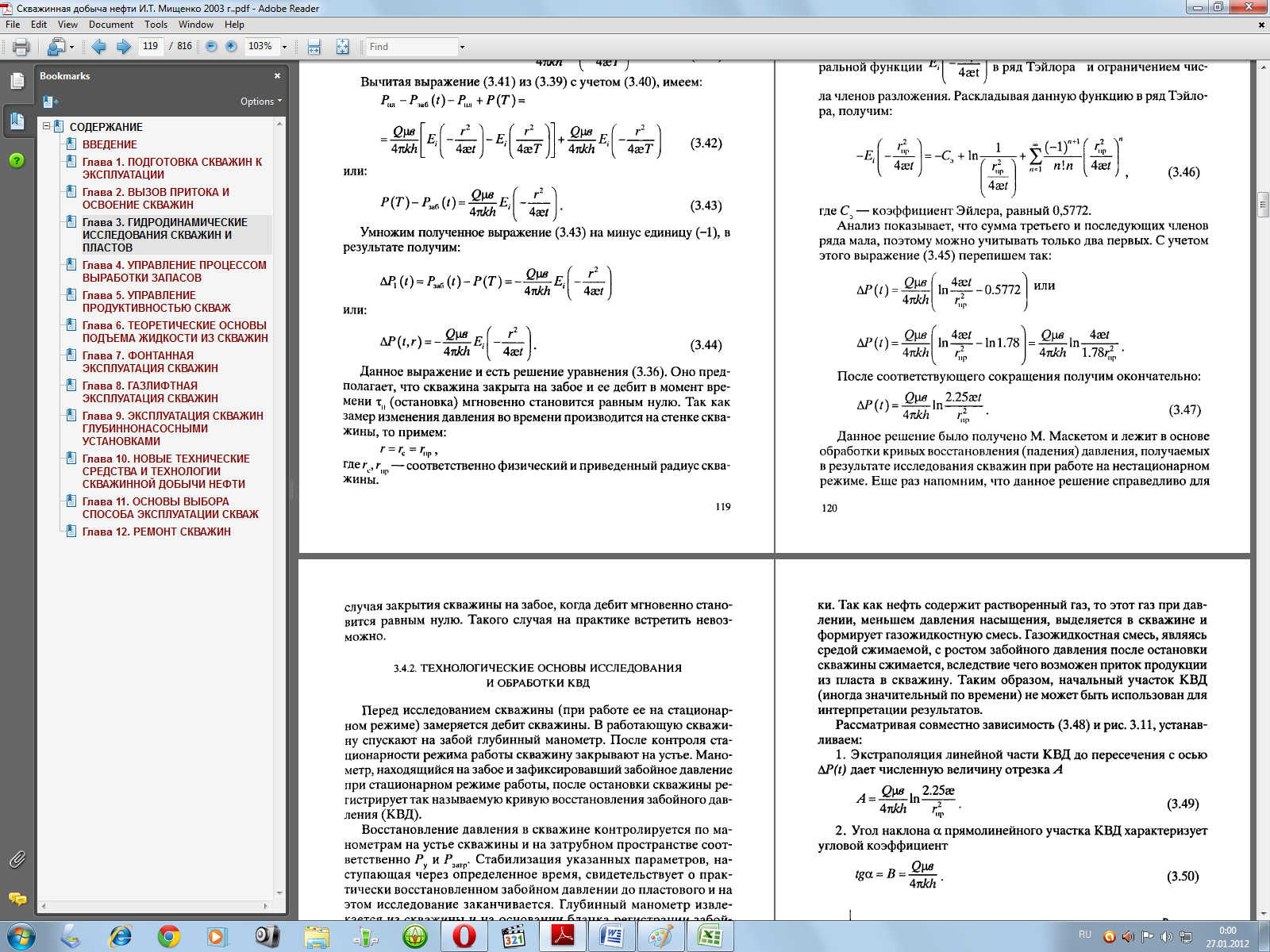Screen dimensions: 1270x952
Task: Open bookmark Глава 7. ФОНТАННАЯ ЭКСПЛУАТАЦИЯ
Action: pos(150,362)
